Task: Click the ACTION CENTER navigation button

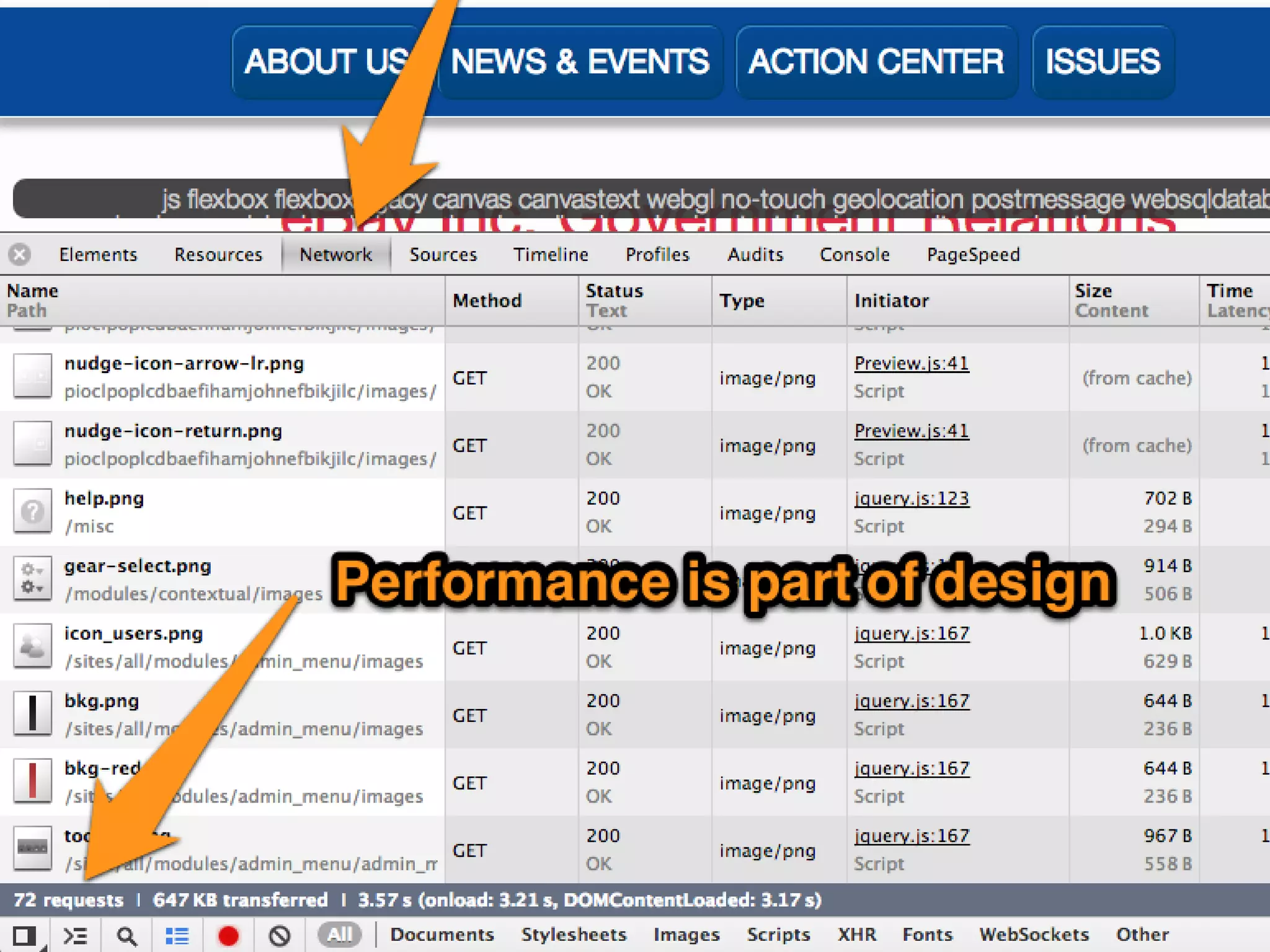Action: pos(876,62)
